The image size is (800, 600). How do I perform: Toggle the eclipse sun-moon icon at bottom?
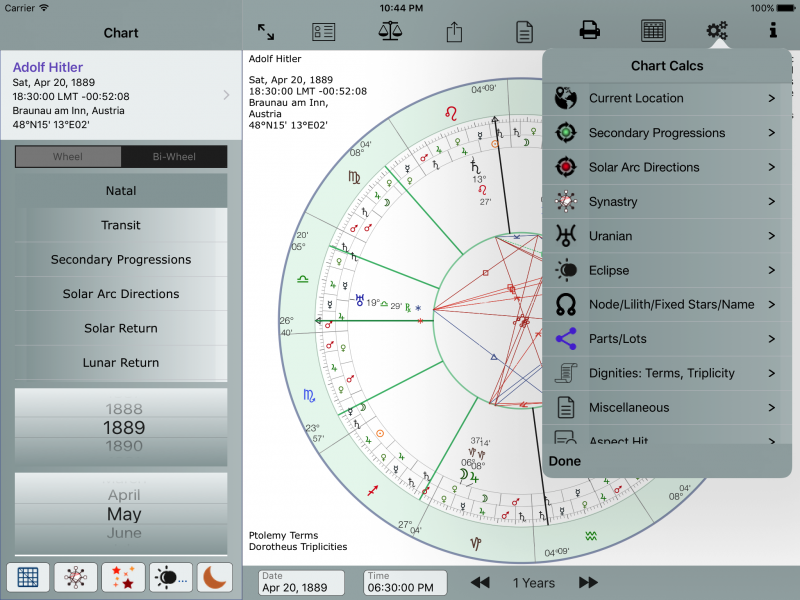[169, 578]
